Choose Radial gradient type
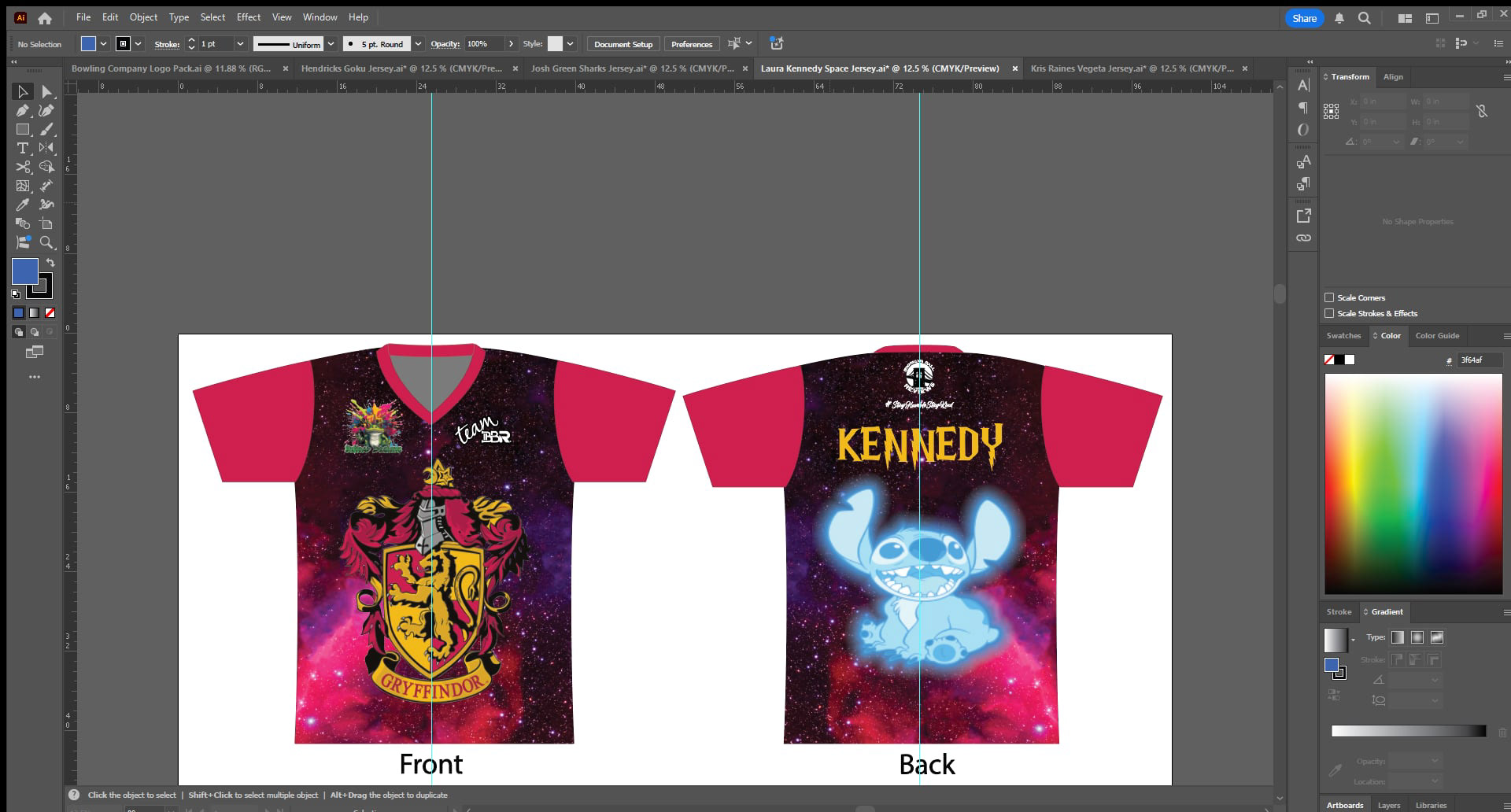Image resolution: width=1511 pixels, height=812 pixels. tap(1417, 637)
